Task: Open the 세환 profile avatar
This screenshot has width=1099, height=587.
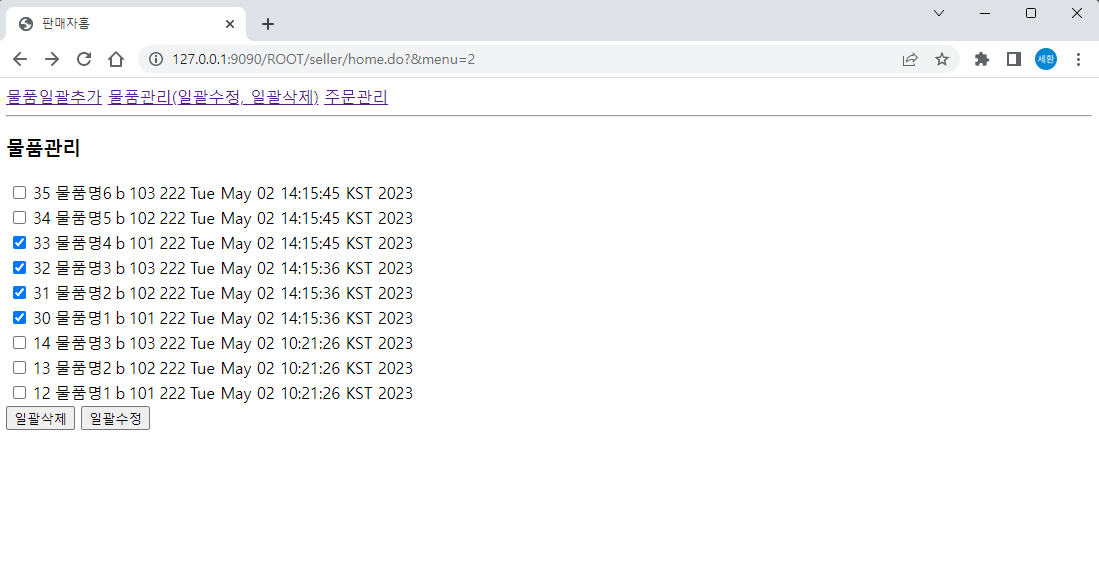Action: click(1046, 60)
